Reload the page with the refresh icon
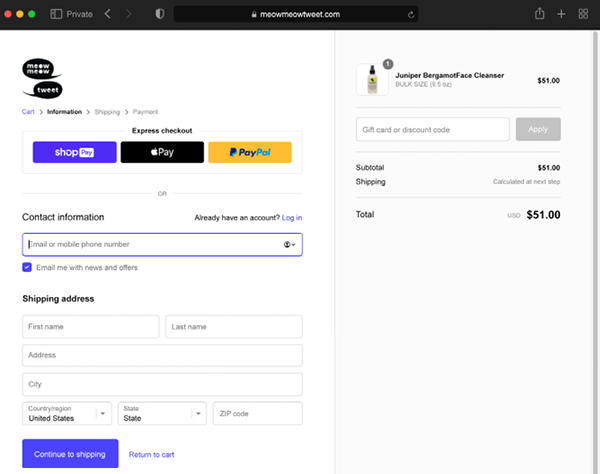This screenshot has width=600, height=474. pos(411,15)
